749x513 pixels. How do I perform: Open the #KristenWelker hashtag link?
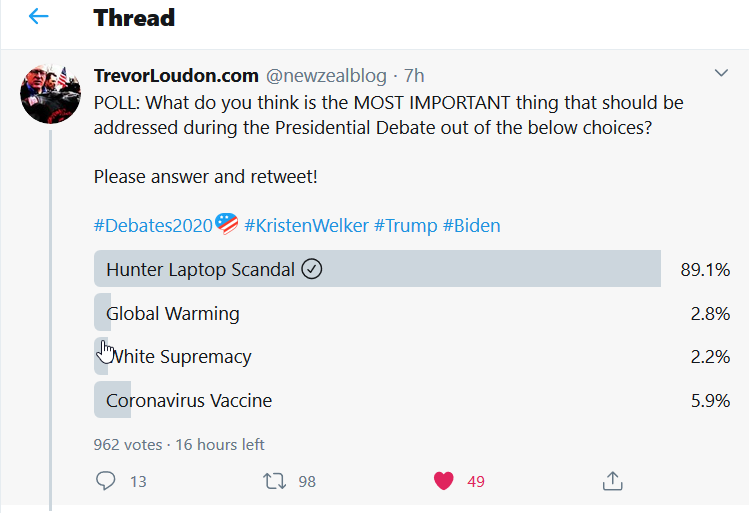tap(306, 225)
